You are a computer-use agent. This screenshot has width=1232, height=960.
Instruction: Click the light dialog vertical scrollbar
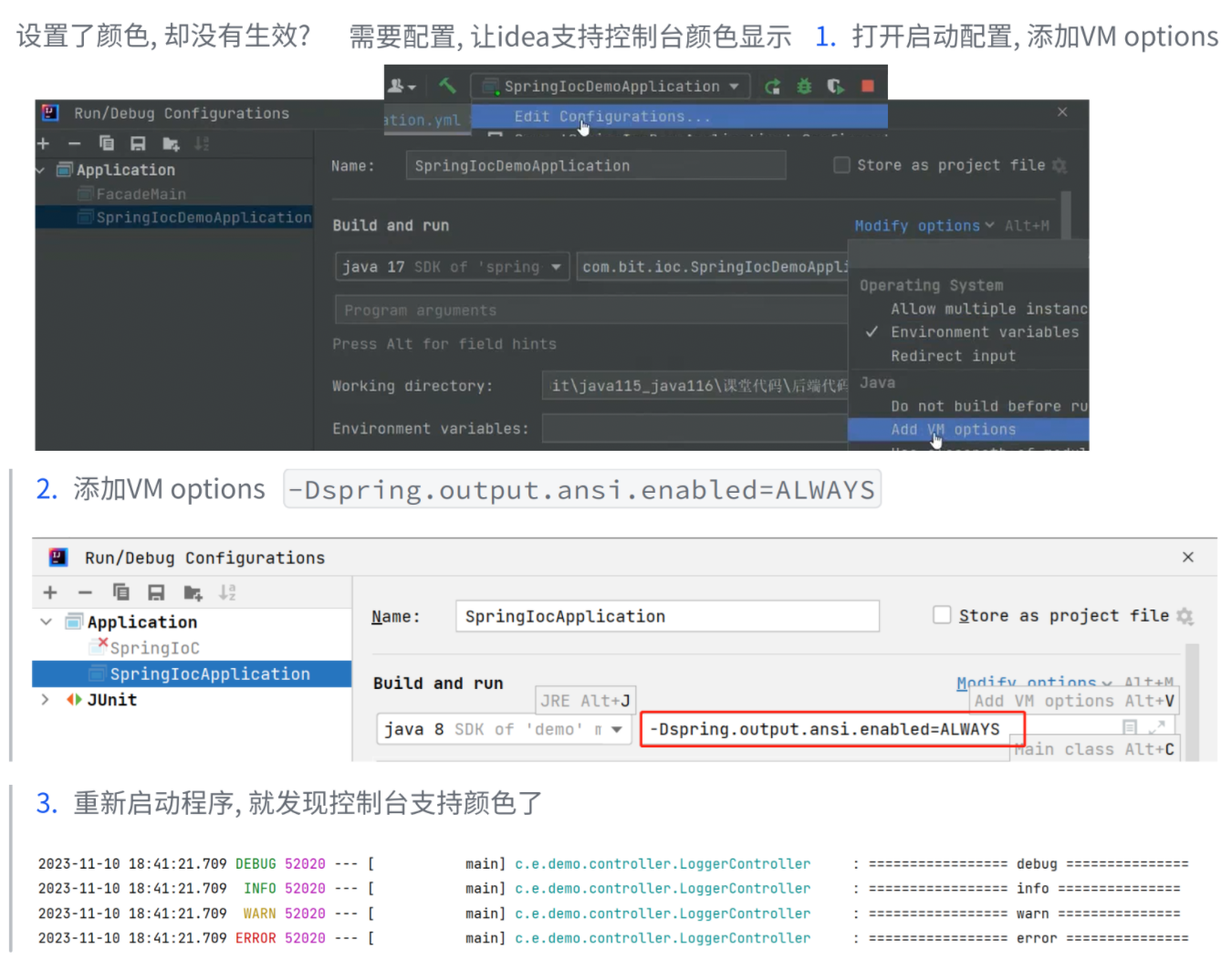(x=1192, y=703)
